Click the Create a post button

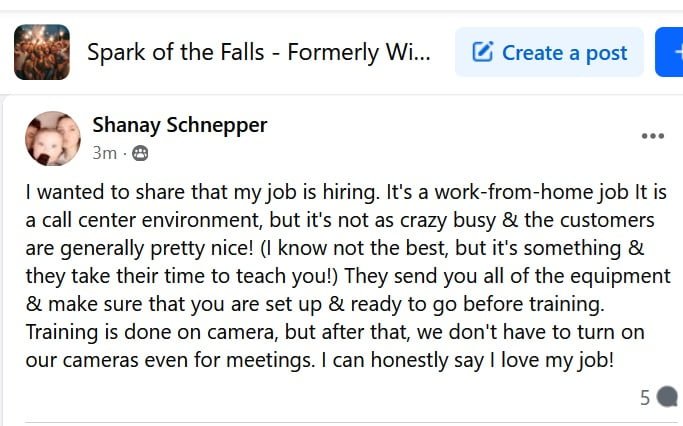[x=550, y=52]
